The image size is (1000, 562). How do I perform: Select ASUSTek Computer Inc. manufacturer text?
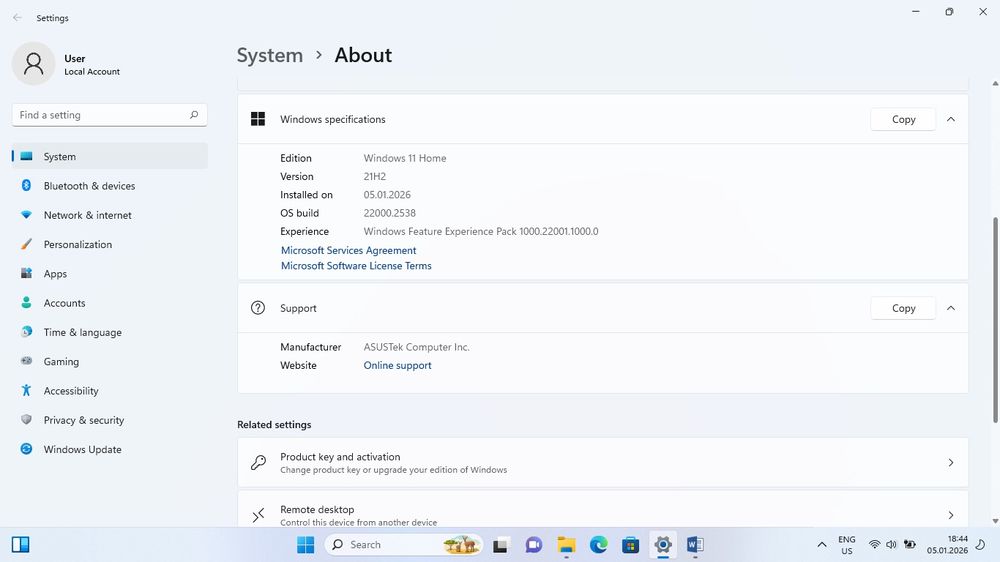(416, 347)
